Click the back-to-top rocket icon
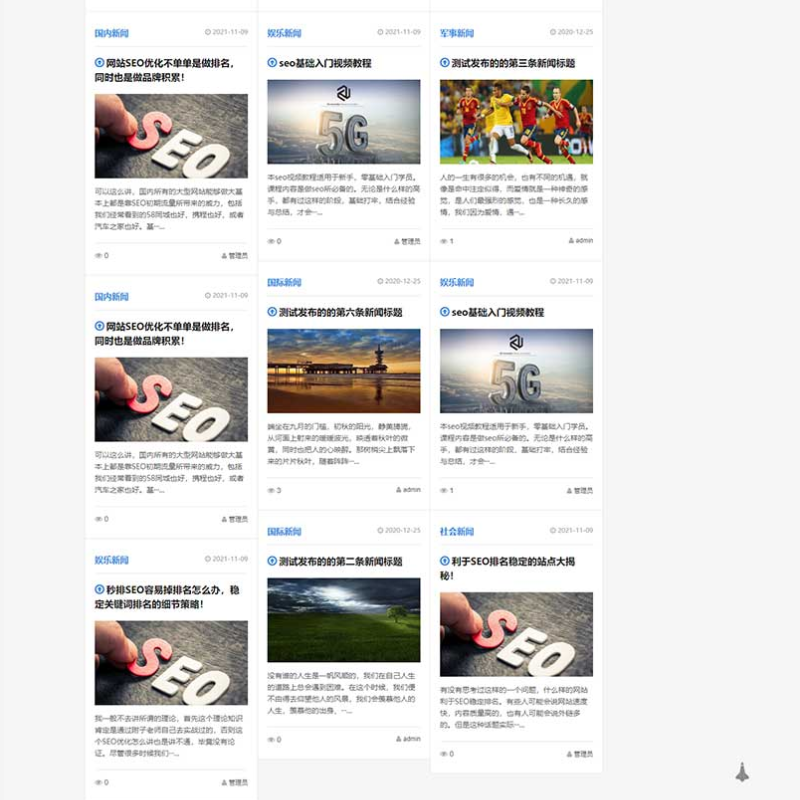Screen dimensions: 800x800 tap(741, 771)
